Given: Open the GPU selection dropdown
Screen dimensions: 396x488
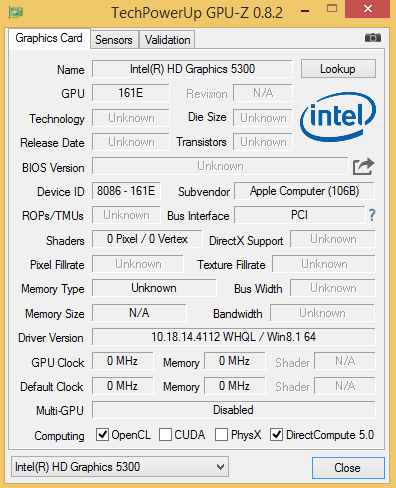Looking at the screenshot, I should click(x=120, y=467).
